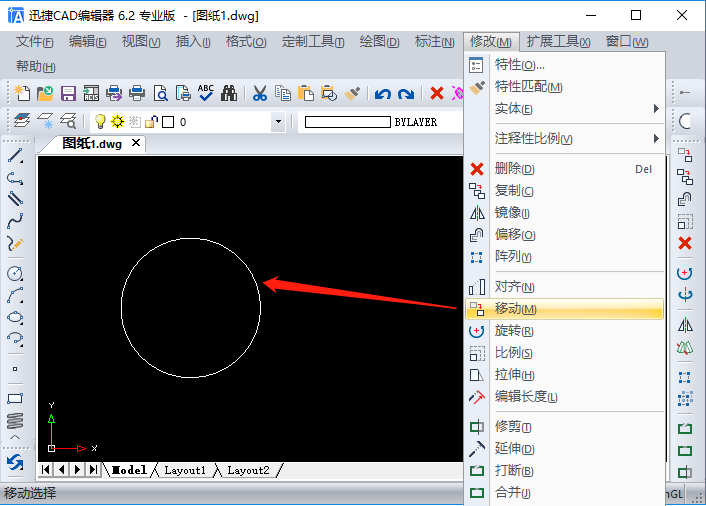Select the Ellipse draw tool
Image resolution: width=706 pixels, height=506 pixels.
pos(15,317)
